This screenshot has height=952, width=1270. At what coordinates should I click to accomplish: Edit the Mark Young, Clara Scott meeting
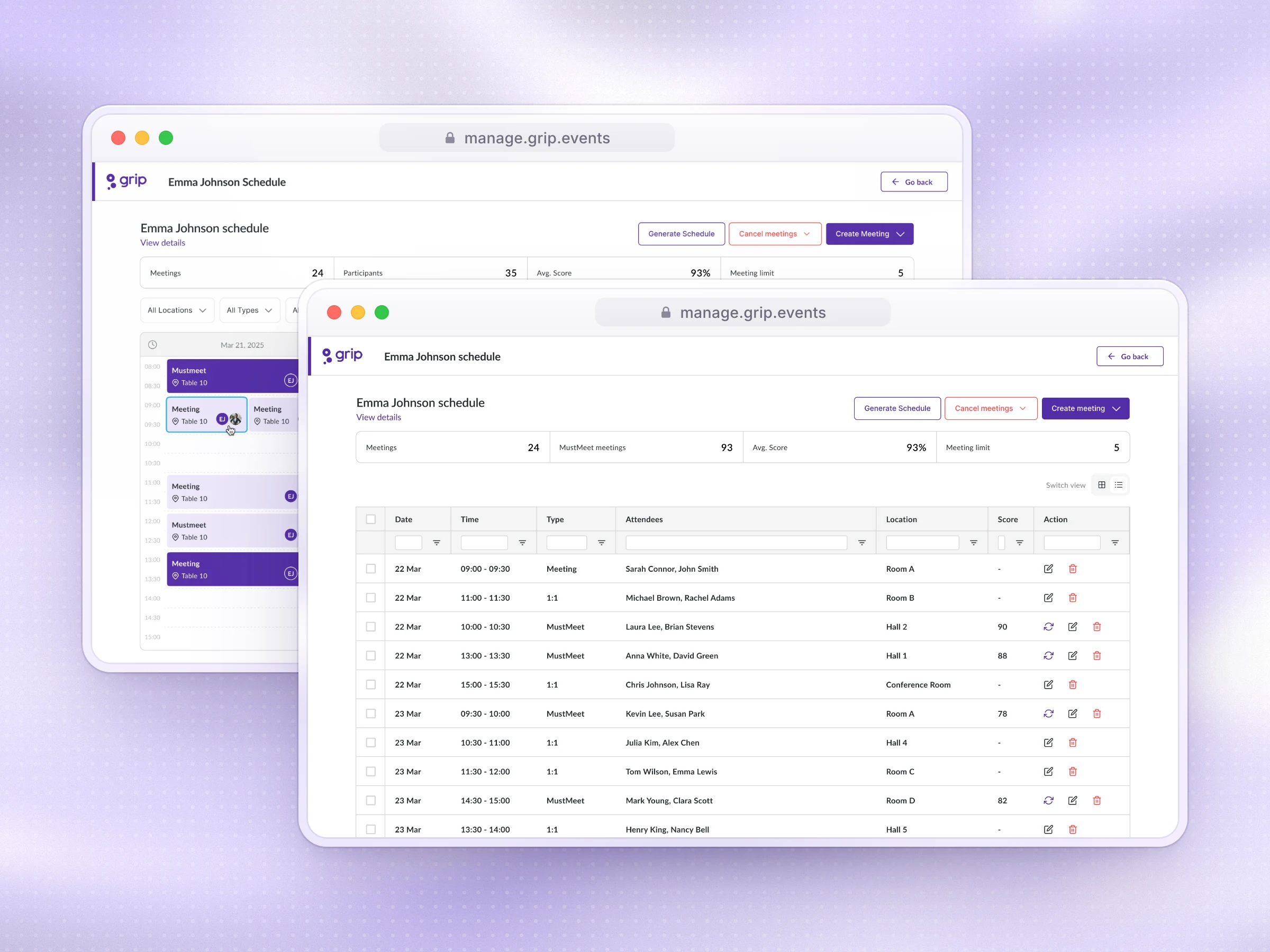1073,801
